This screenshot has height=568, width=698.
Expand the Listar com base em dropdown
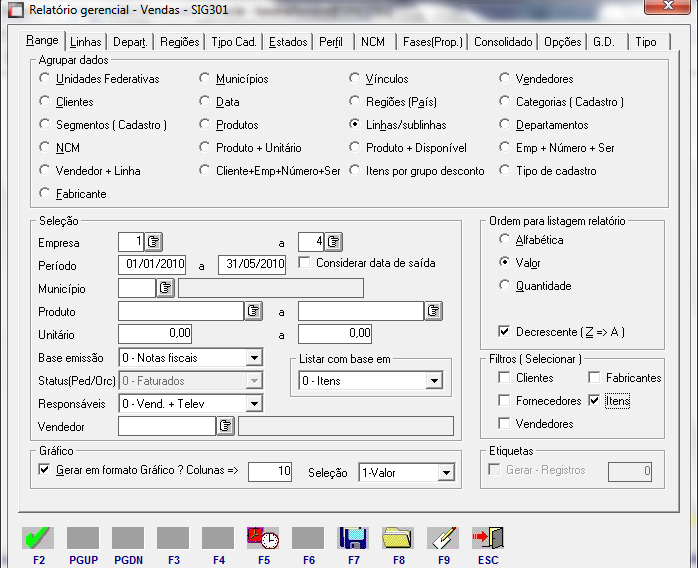[434, 381]
